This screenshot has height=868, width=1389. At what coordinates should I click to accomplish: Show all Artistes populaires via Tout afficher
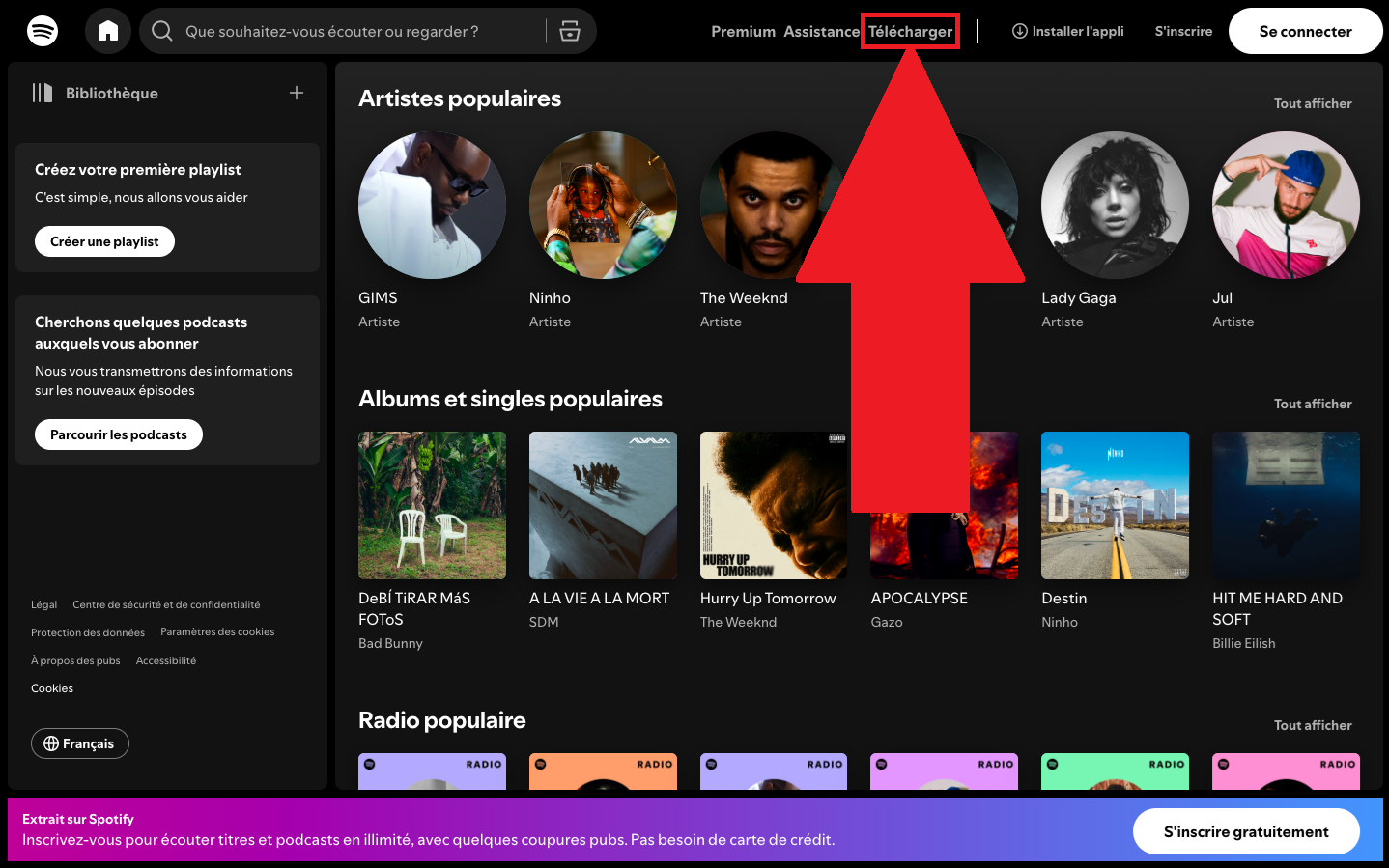(1313, 103)
